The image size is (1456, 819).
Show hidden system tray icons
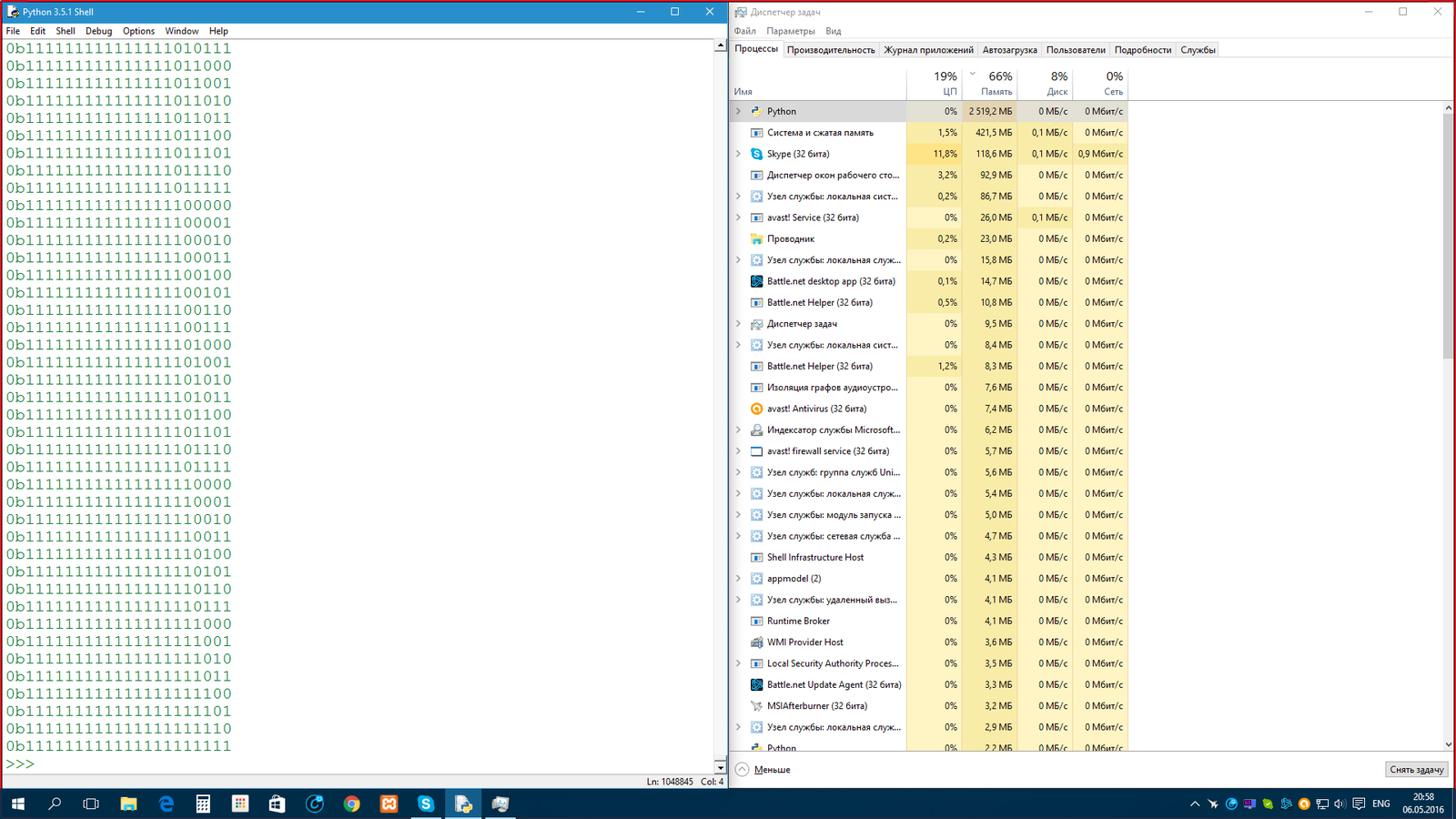pyautogui.click(x=1194, y=804)
